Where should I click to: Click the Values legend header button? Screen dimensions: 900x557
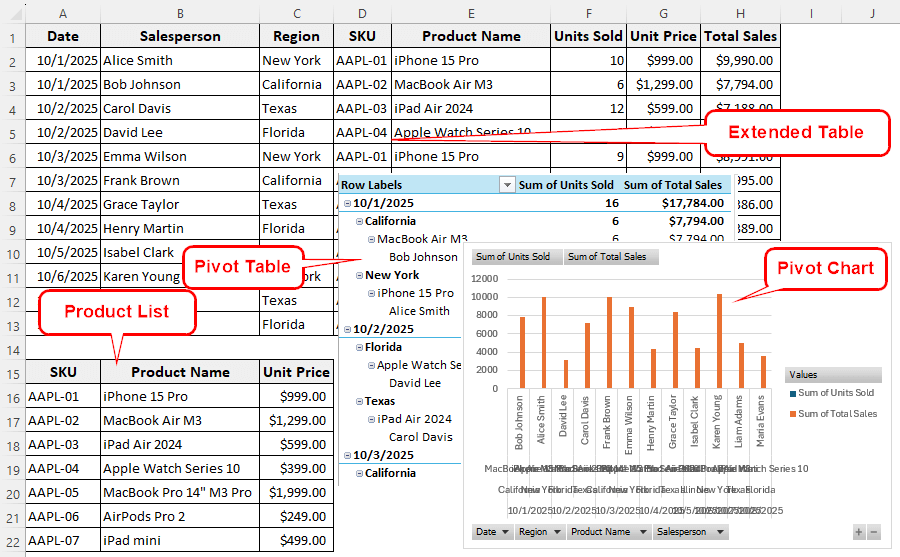(833, 375)
